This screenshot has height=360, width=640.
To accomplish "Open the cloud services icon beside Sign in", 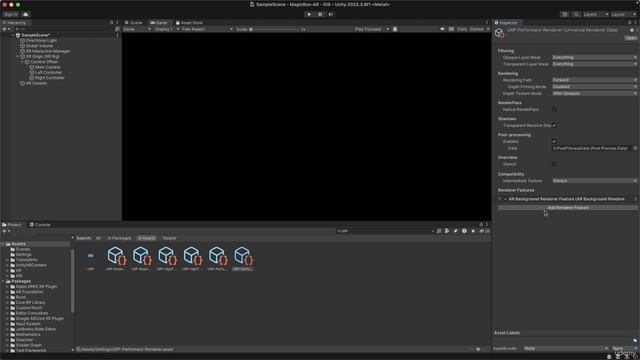I will (26, 14).
